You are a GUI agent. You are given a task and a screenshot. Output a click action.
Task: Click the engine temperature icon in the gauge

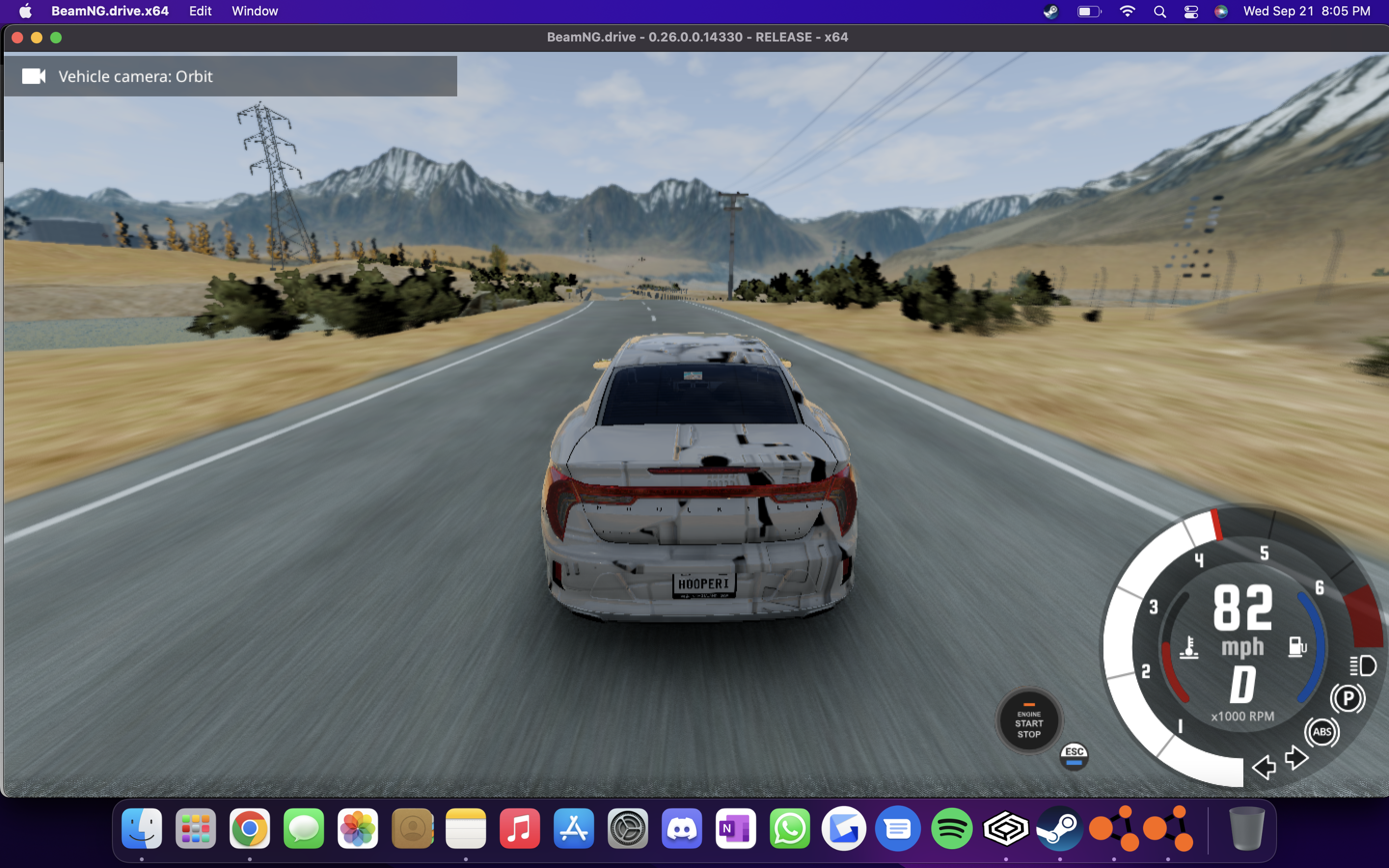click(1189, 647)
